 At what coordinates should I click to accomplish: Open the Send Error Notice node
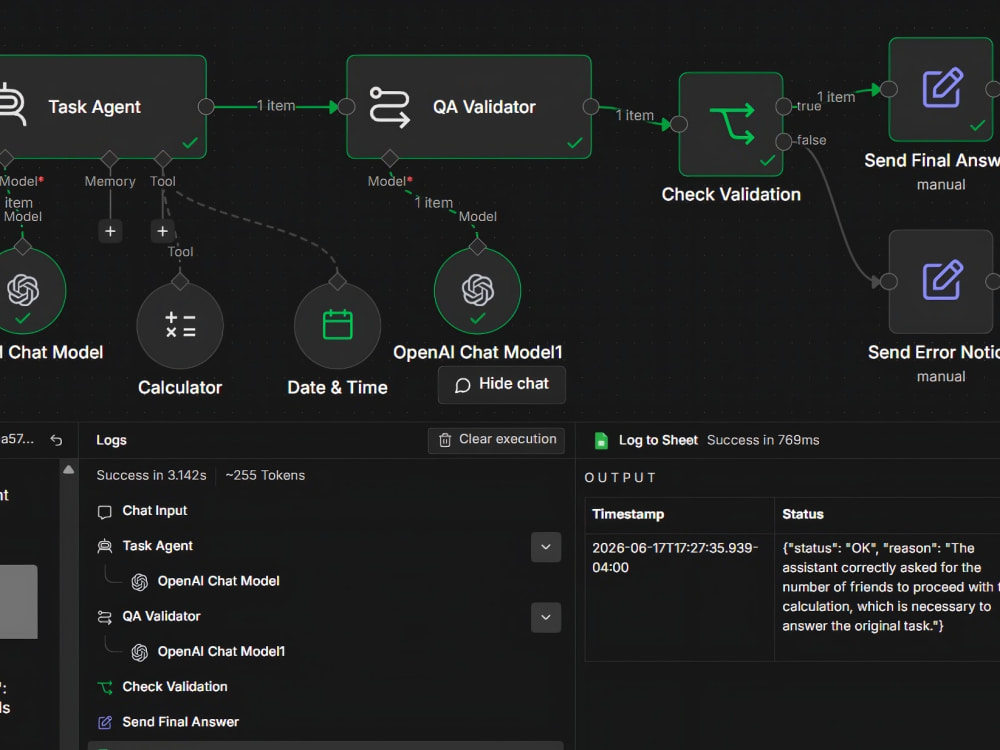(x=941, y=281)
